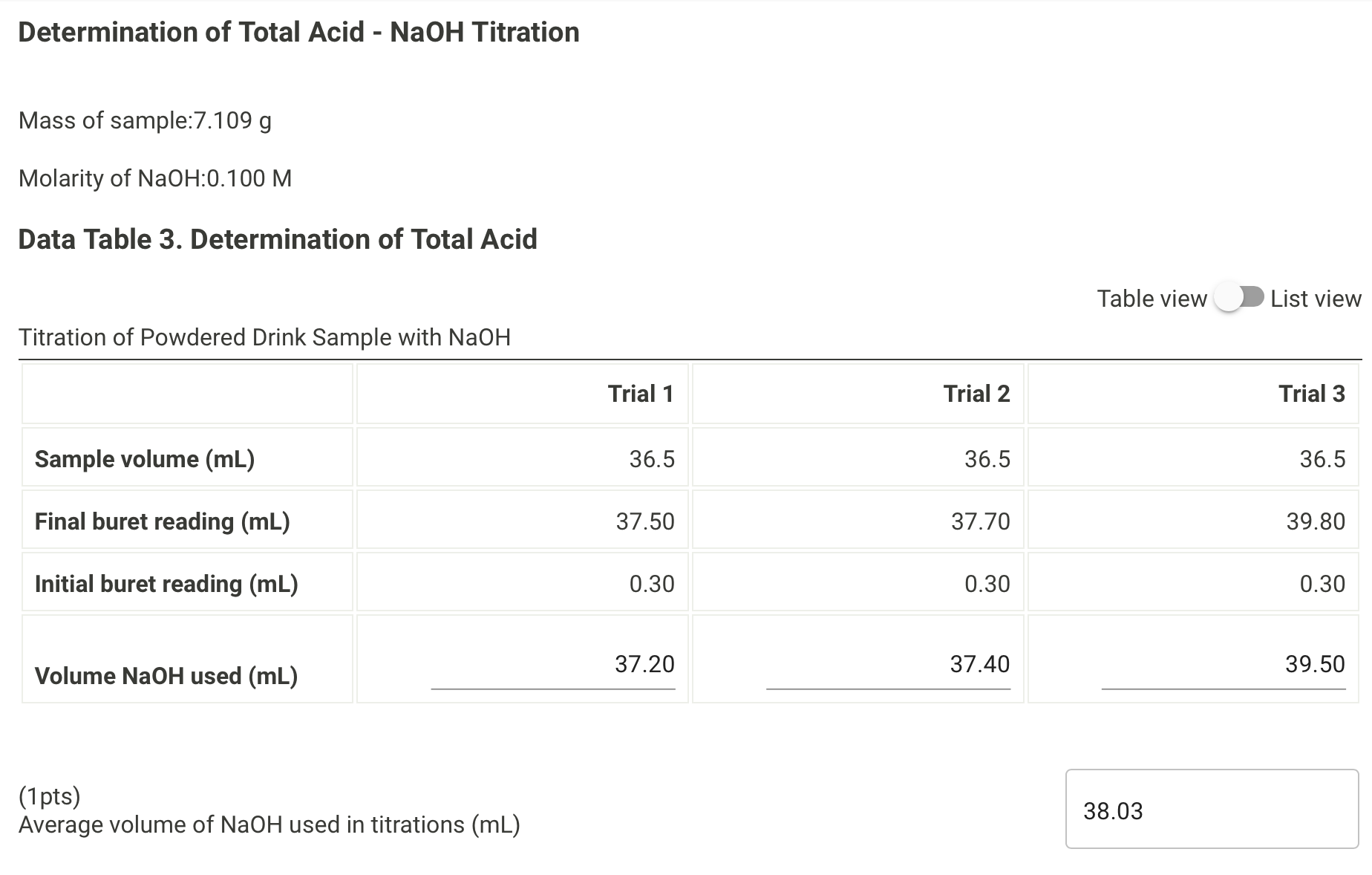The image size is (1372, 875).
Task: Click the Trial 3 initial buret reading cell
Action: (x=1322, y=584)
